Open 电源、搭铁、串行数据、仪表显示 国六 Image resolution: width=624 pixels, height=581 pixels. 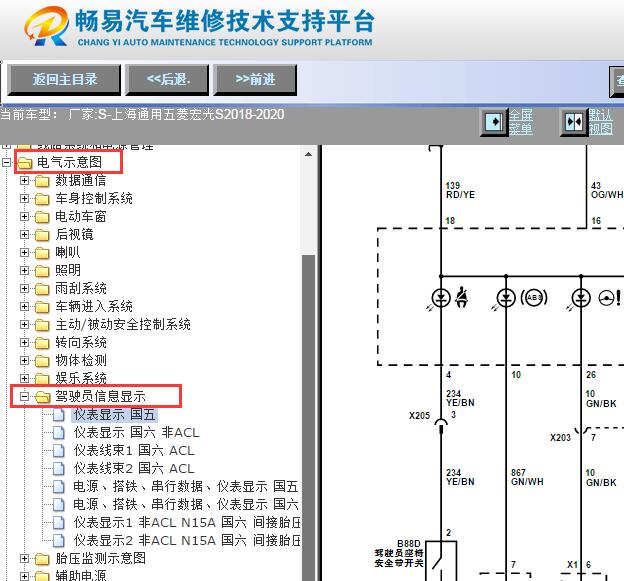click(185, 505)
